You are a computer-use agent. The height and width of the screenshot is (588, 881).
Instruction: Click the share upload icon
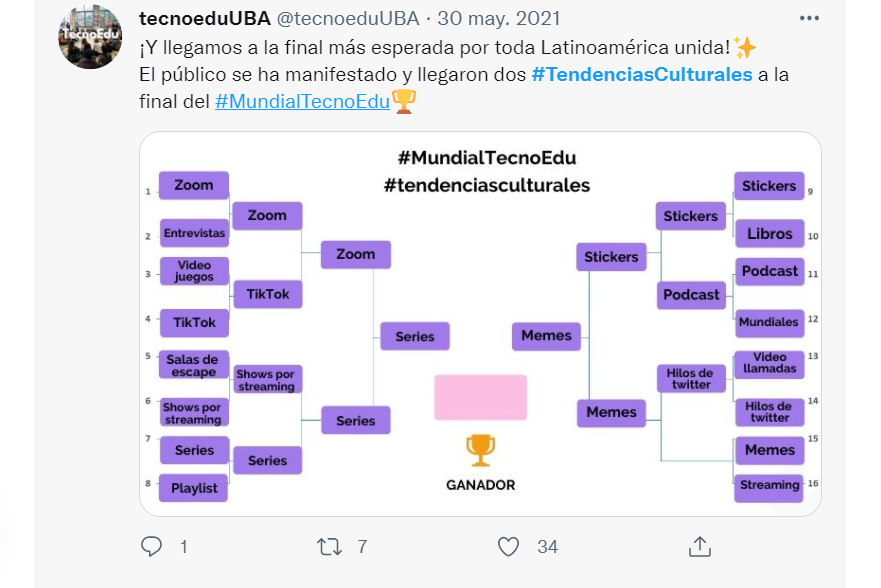[700, 546]
